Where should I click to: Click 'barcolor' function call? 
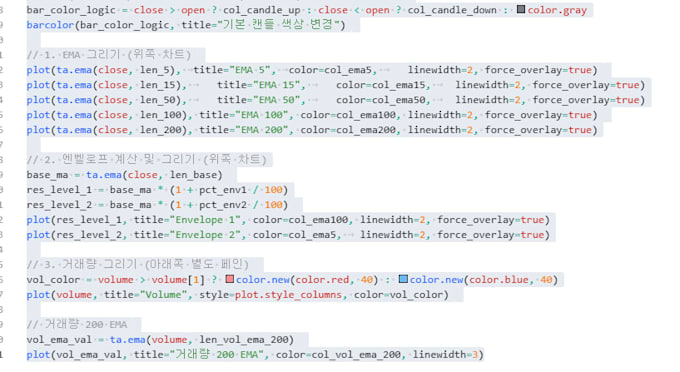[50, 25]
